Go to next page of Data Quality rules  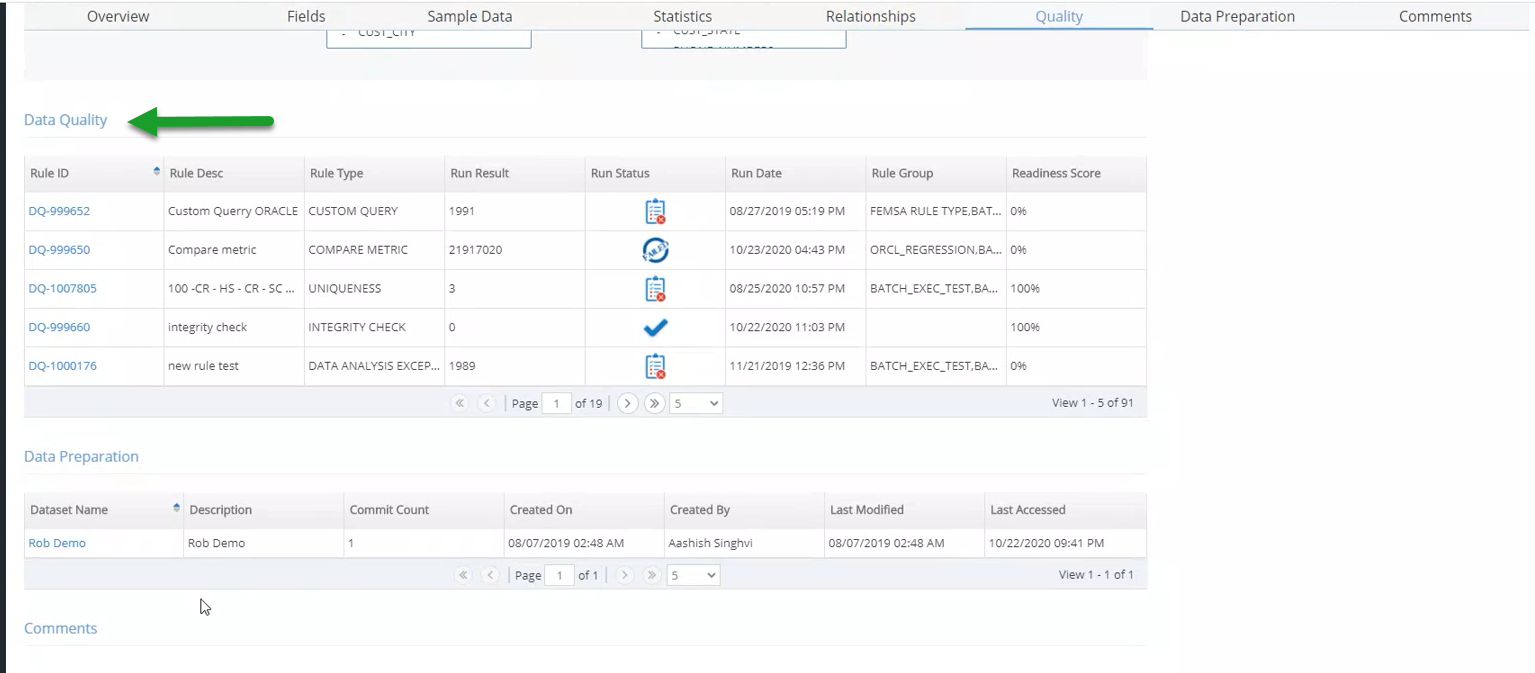[628, 403]
